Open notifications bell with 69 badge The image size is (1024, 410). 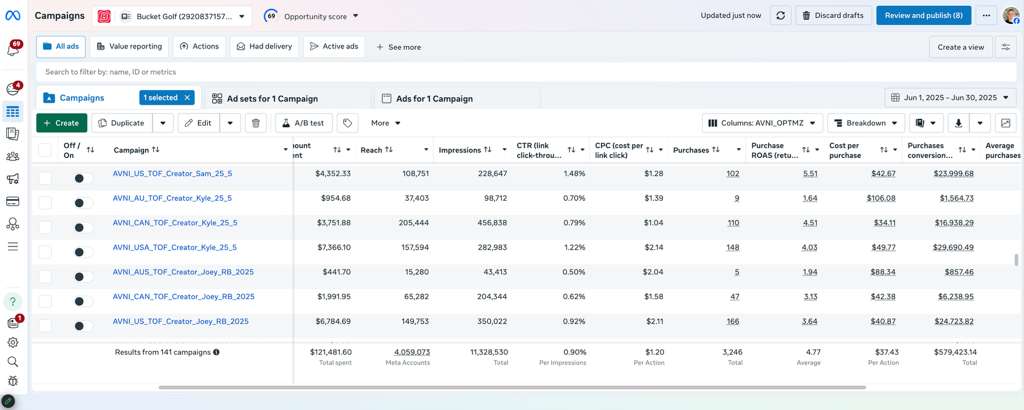12,48
